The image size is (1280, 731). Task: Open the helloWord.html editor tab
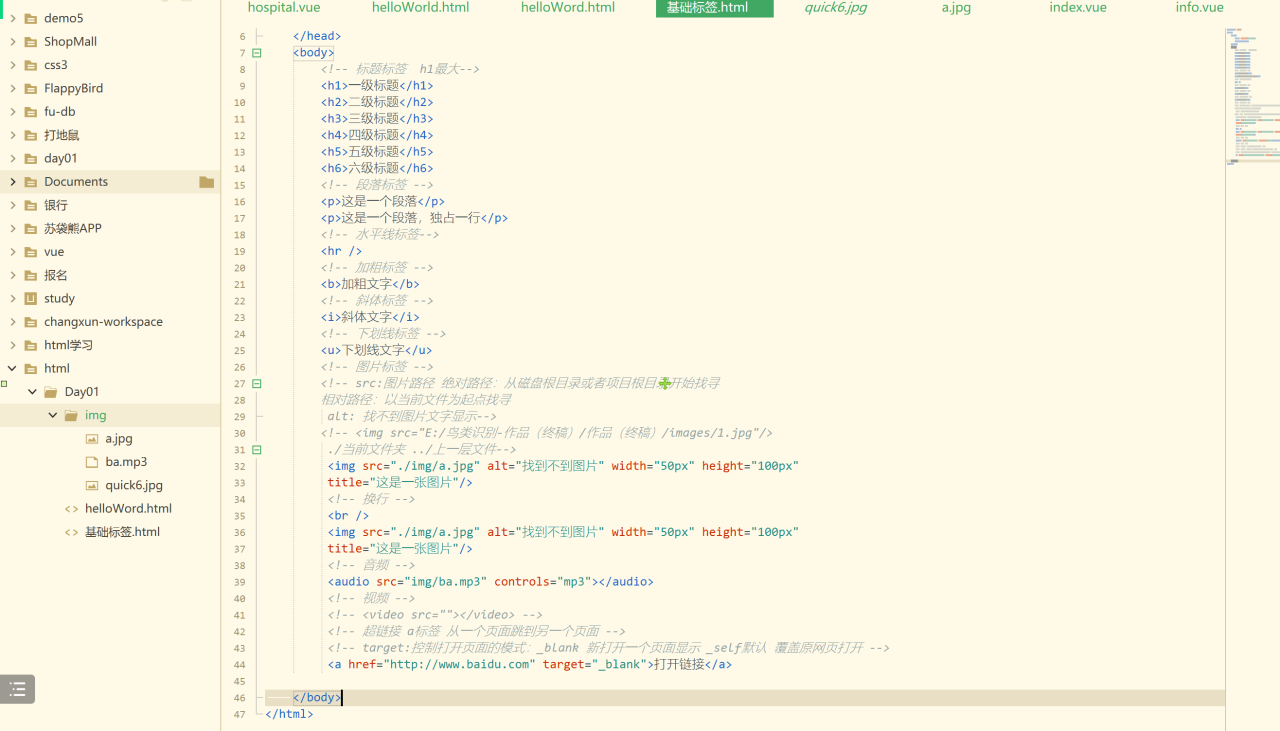(567, 8)
